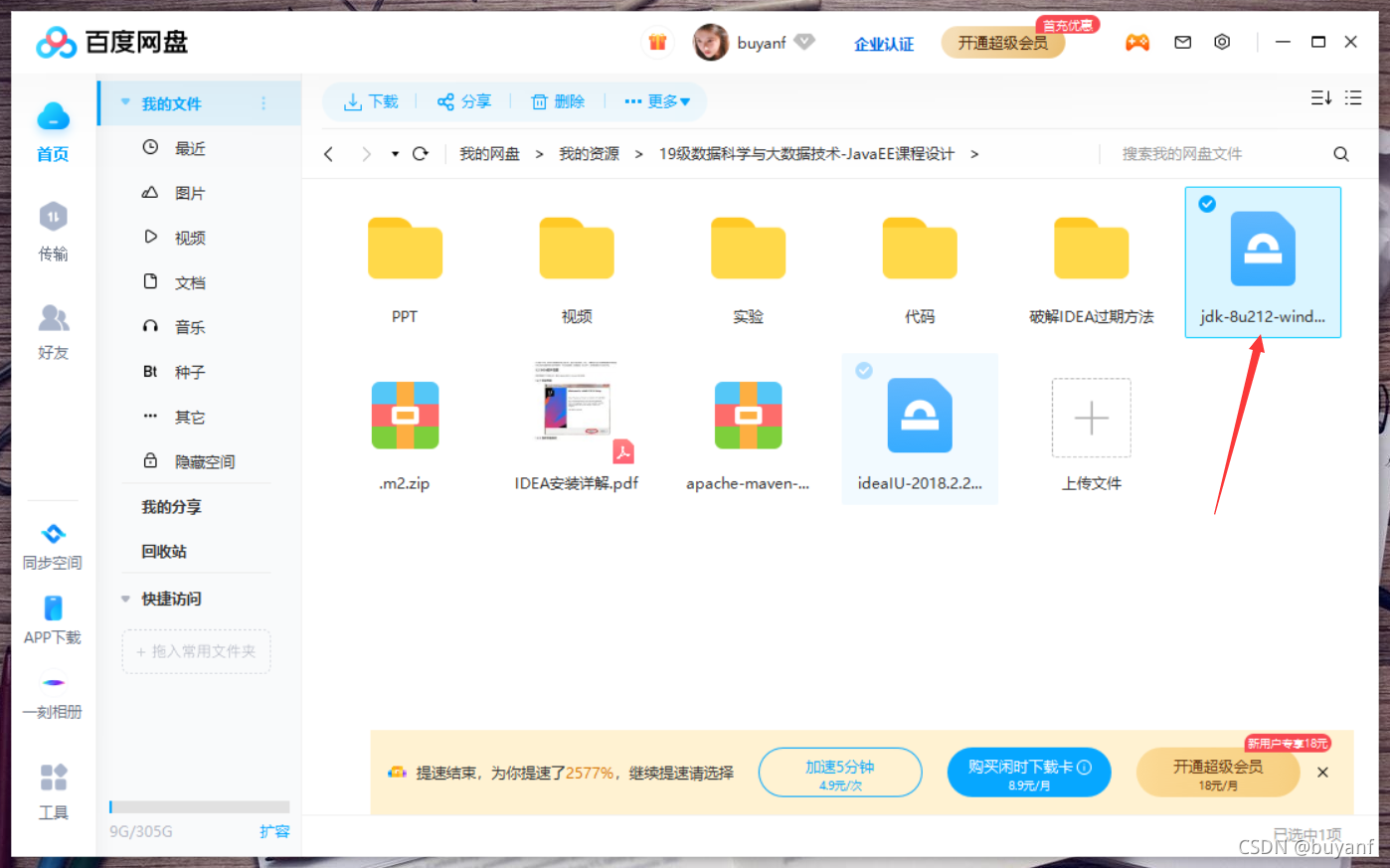The width and height of the screenshot is (1390, 868).
Task: Click 扩容 expand storage link
Action: [274, 831]
